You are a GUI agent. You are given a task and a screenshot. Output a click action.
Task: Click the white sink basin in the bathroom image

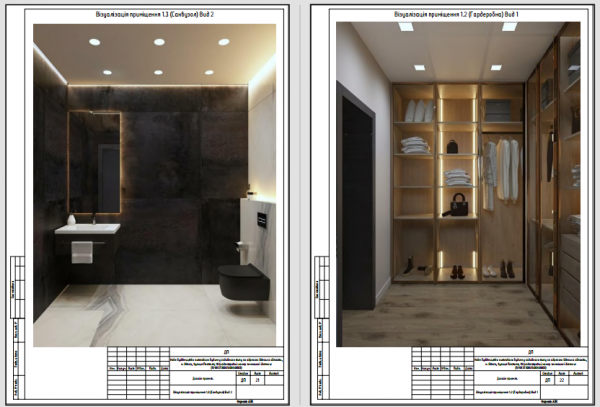(86, 229)
